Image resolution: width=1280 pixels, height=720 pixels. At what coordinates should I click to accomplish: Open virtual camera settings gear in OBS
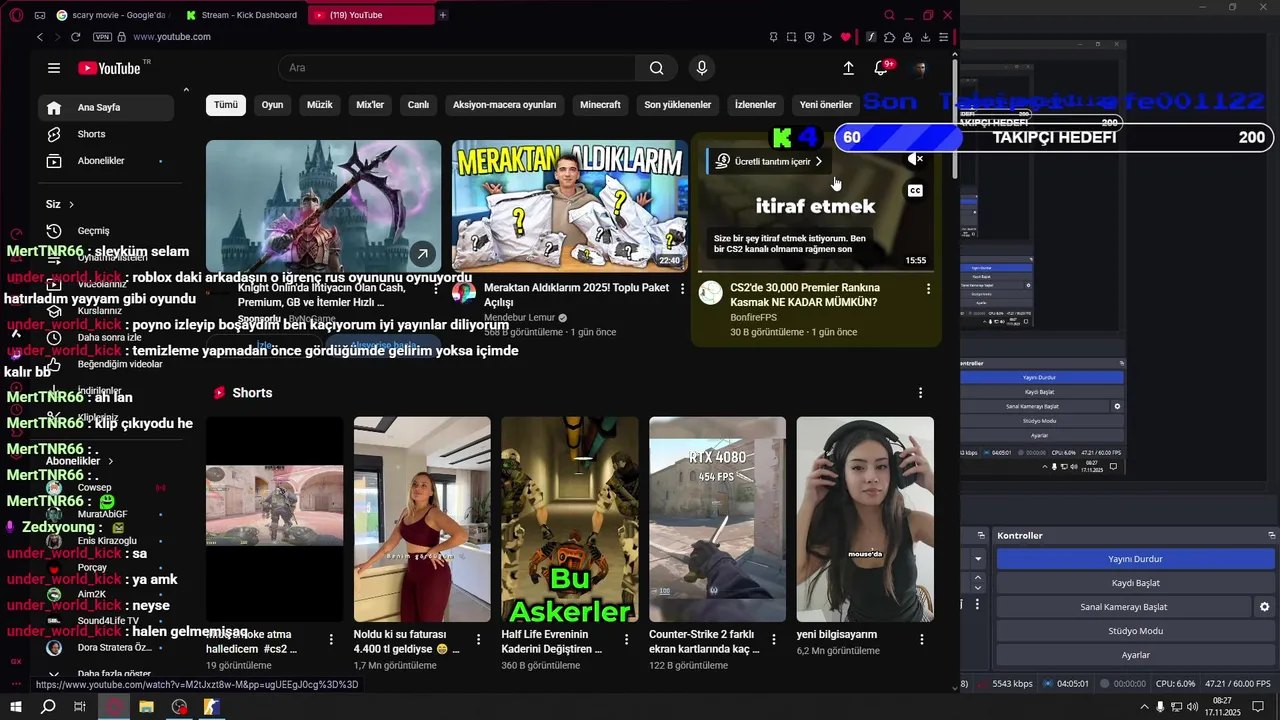point(1264,607)
